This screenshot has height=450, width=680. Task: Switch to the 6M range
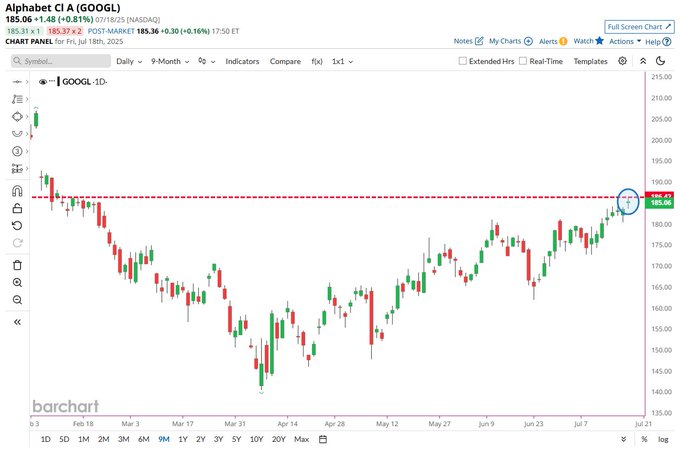point(142,439)
